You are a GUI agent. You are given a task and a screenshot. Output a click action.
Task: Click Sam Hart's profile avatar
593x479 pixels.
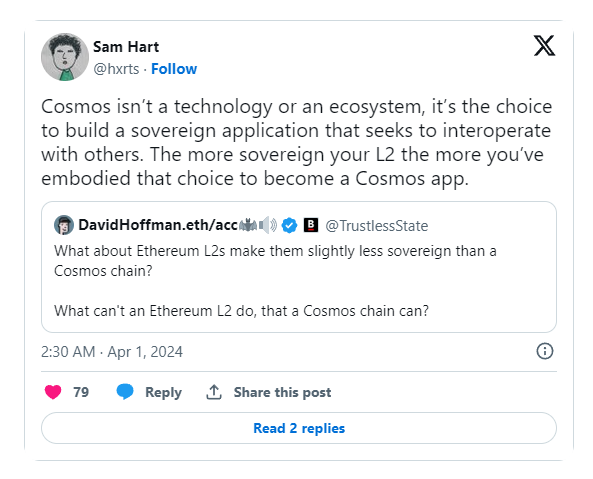pyautogui.click(x=65, y=57)
